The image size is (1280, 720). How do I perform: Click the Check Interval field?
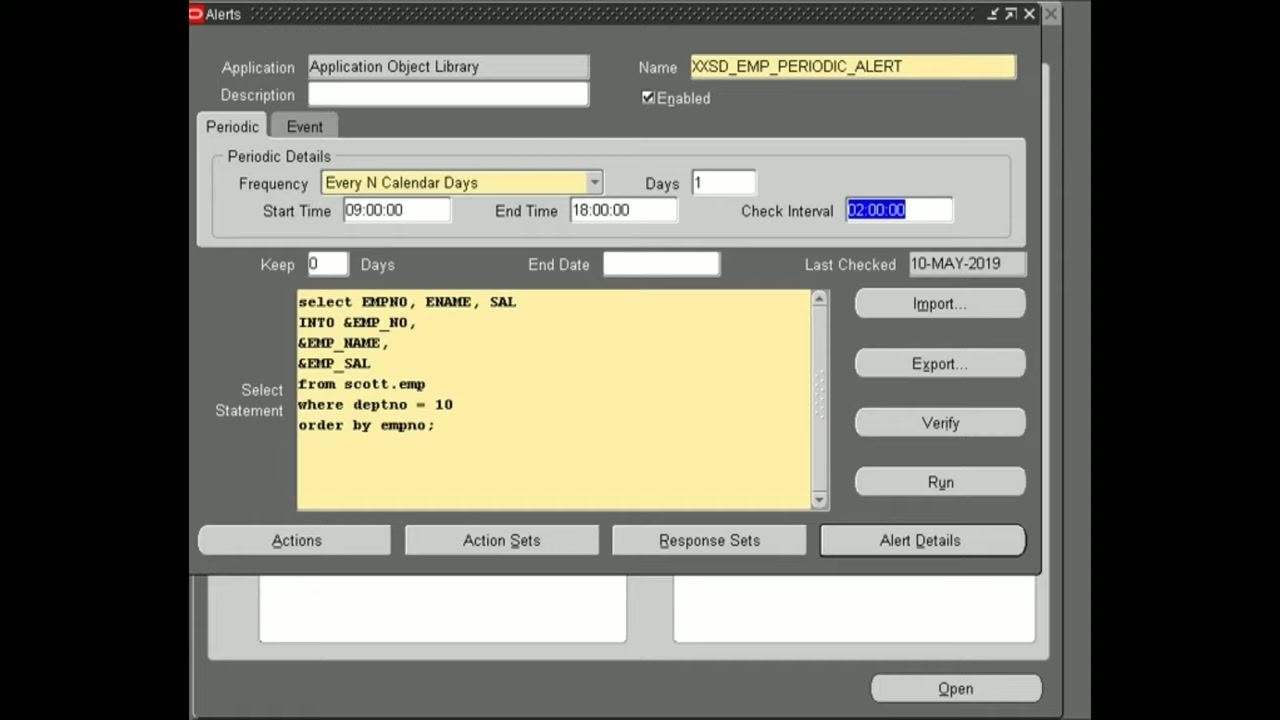pyautogui.click(x=899, y=210)
